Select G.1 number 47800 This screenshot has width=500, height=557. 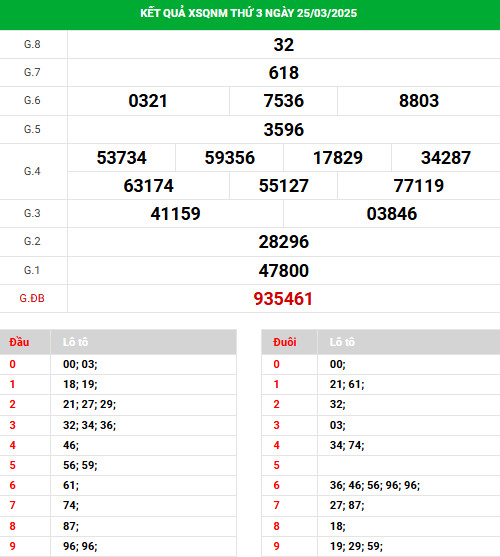pyautogui.click(x=284, y=271)
